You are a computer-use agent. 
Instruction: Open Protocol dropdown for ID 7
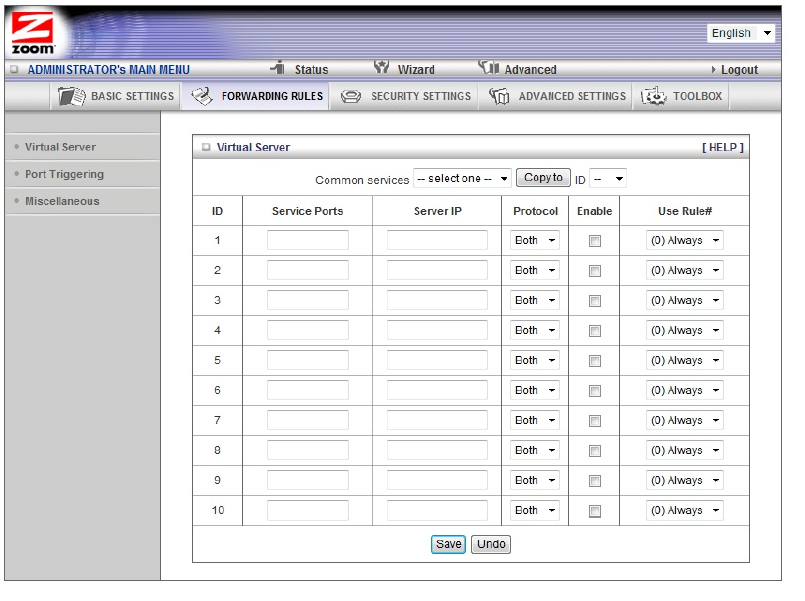coord(534,420)
